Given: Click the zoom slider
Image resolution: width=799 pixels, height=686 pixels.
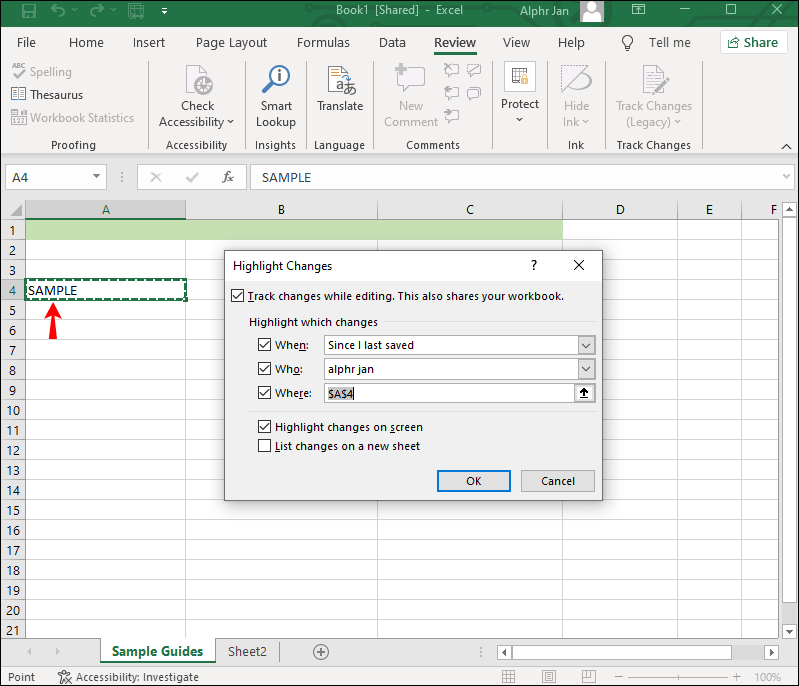Looking at the screenshot, I should coord(678,677).
